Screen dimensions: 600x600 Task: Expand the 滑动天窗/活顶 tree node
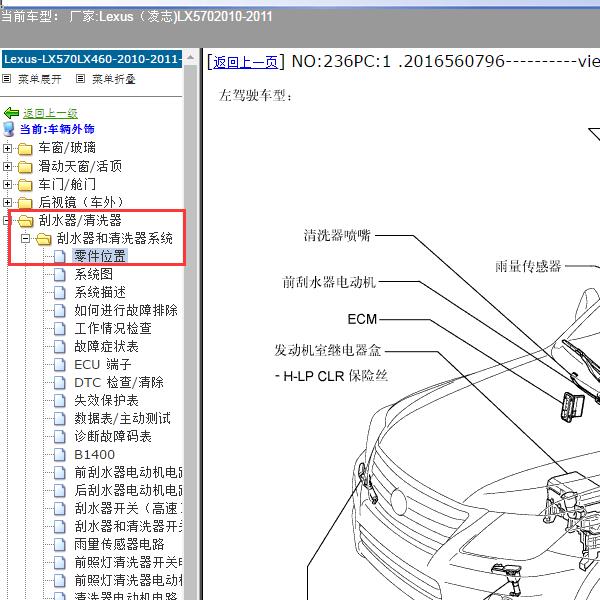[x=7, y=166]
